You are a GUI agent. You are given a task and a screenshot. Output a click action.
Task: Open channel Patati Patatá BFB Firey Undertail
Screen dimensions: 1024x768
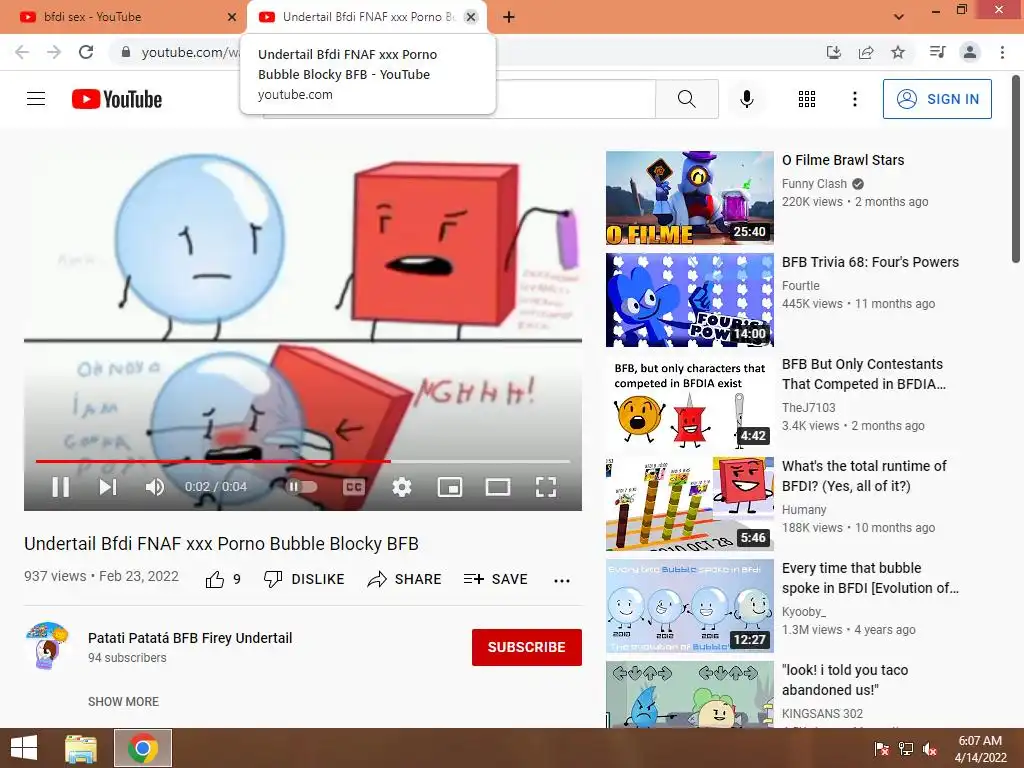[190, 638]
